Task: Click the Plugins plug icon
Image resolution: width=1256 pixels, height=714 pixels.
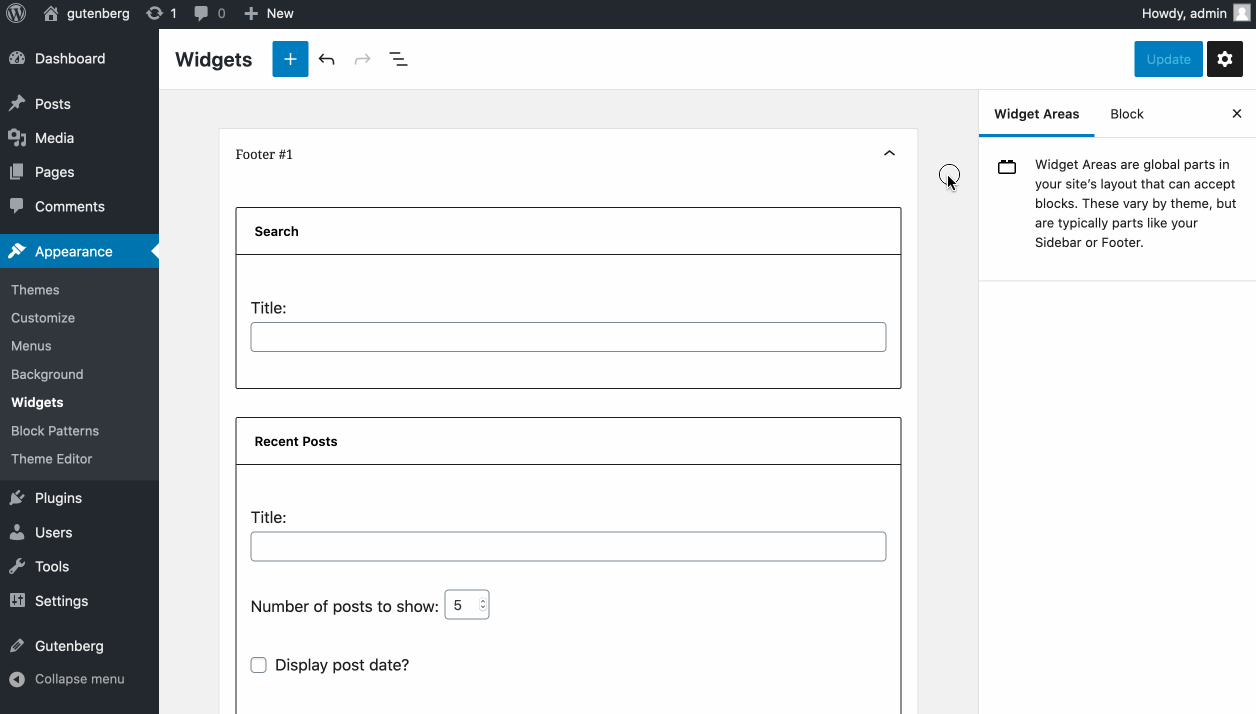Action: pyautogui.click(x=17, y=498)
